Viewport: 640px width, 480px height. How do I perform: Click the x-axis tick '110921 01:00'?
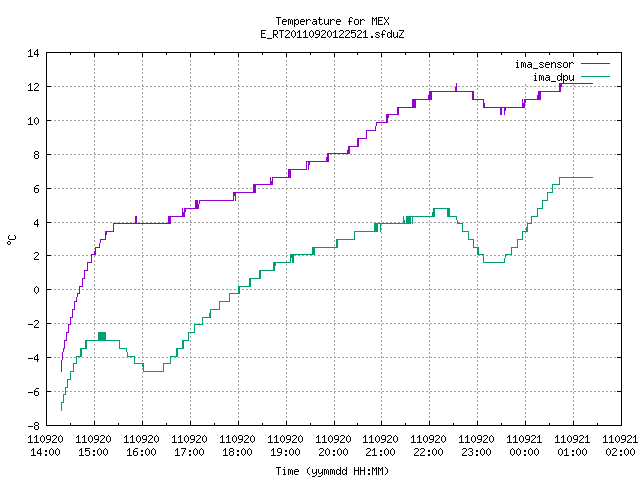click(x=572, y=446)
